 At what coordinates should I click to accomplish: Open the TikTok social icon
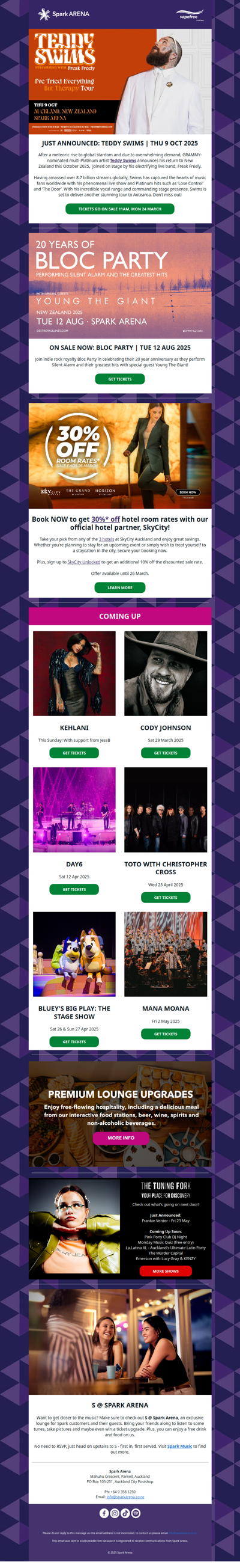tap(125, 1513)
